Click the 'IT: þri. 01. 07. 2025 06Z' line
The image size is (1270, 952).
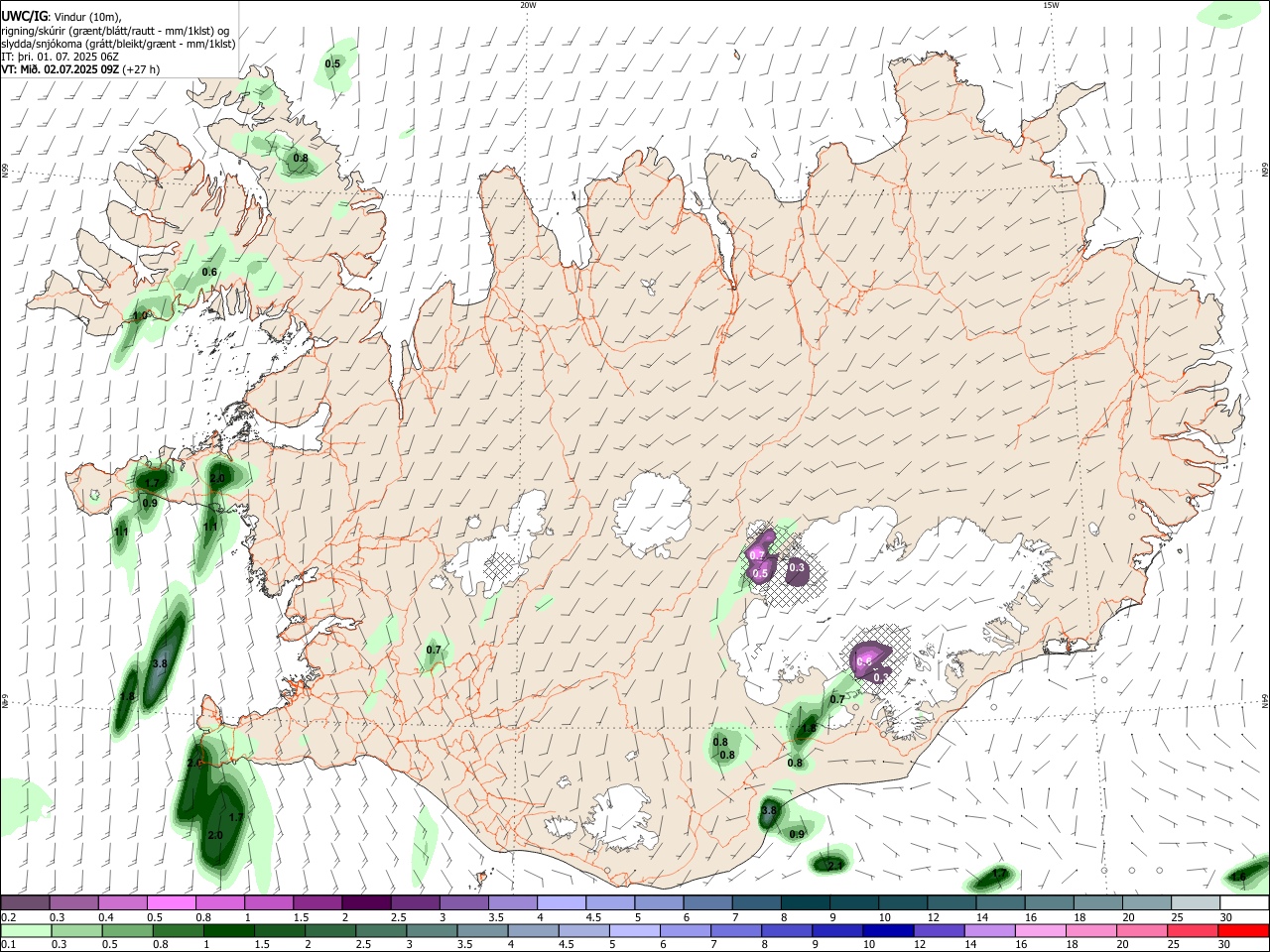(60, 57)
